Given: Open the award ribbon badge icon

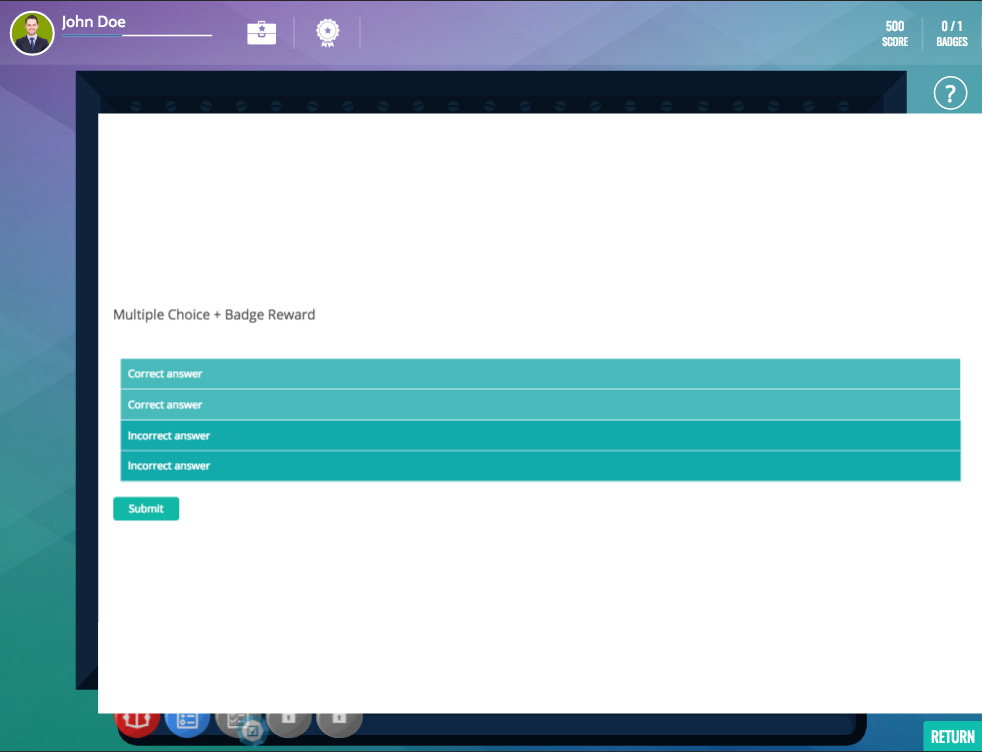Looking at the screenshot, I should coord(327,33).
